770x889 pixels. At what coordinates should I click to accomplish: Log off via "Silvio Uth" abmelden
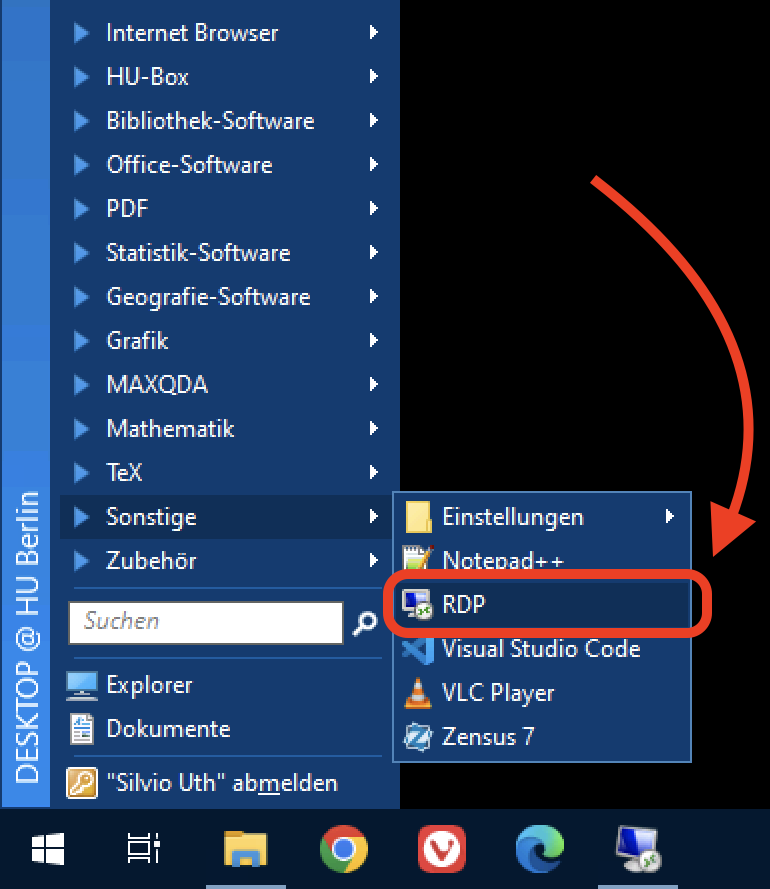pos(226,783)
